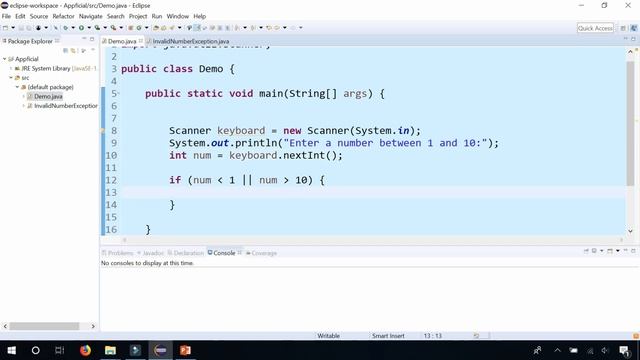
Task: Collapse the Appficial project node
Action: [x=5, y=59]
